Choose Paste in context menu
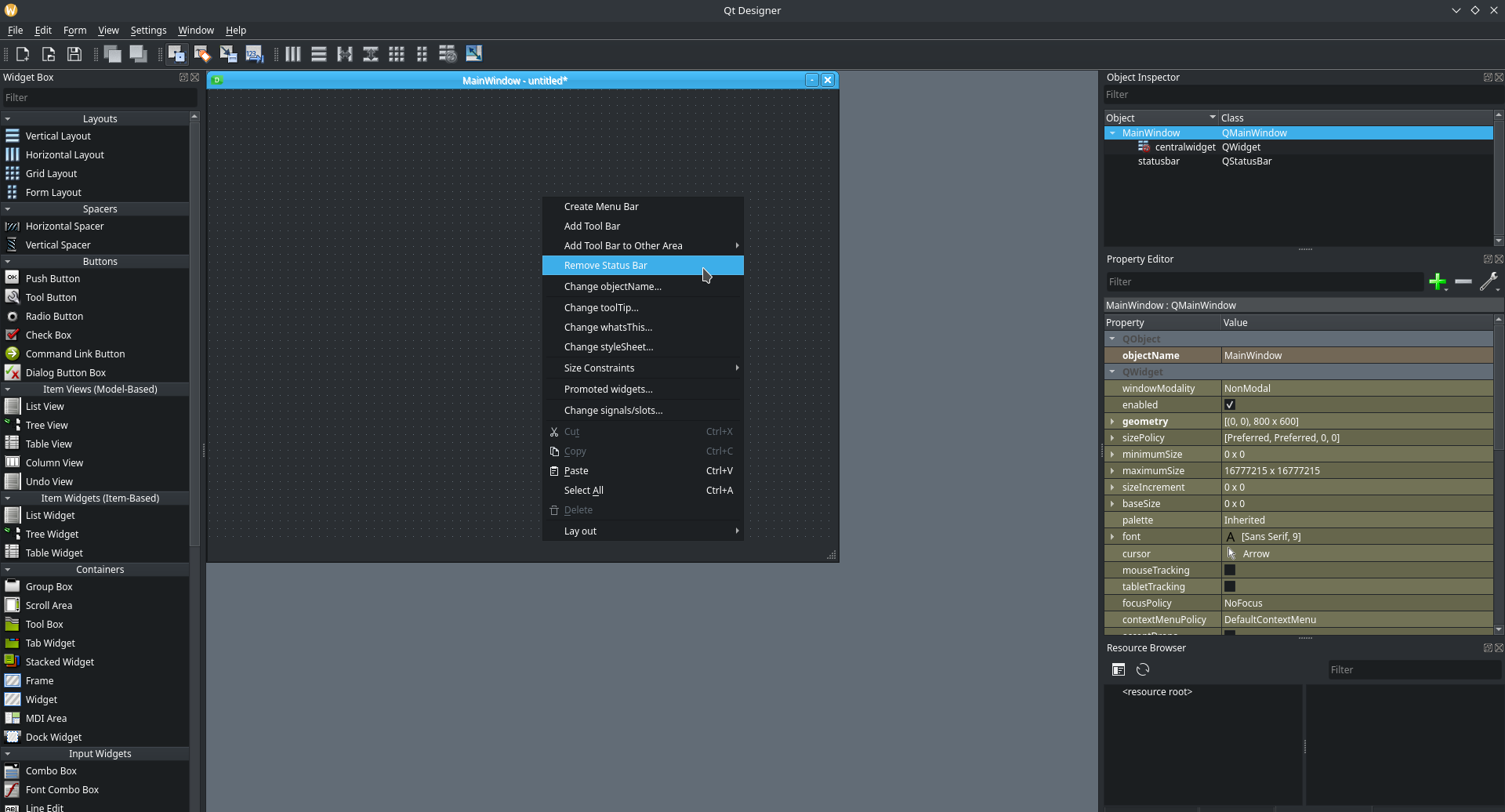 point(643,471)
